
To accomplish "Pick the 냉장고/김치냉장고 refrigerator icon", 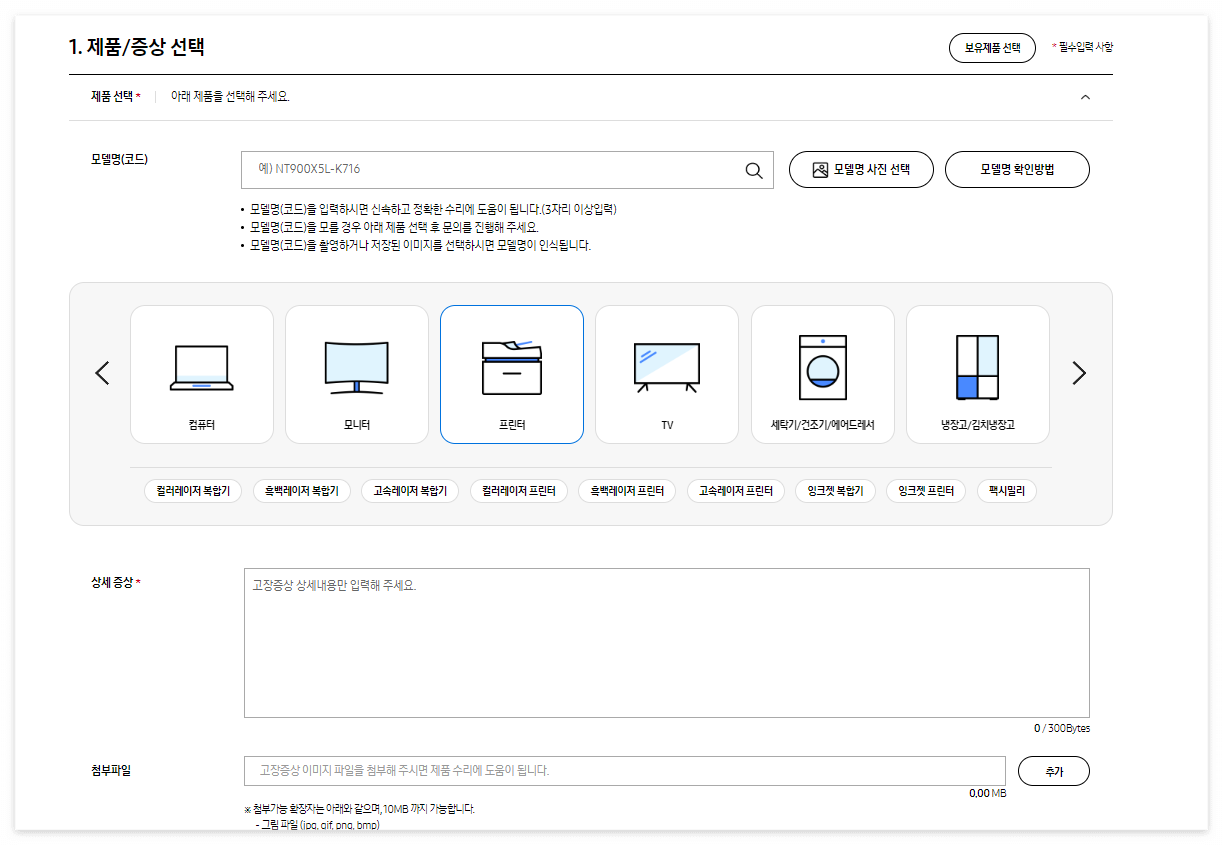I will (x=978, y=373).
